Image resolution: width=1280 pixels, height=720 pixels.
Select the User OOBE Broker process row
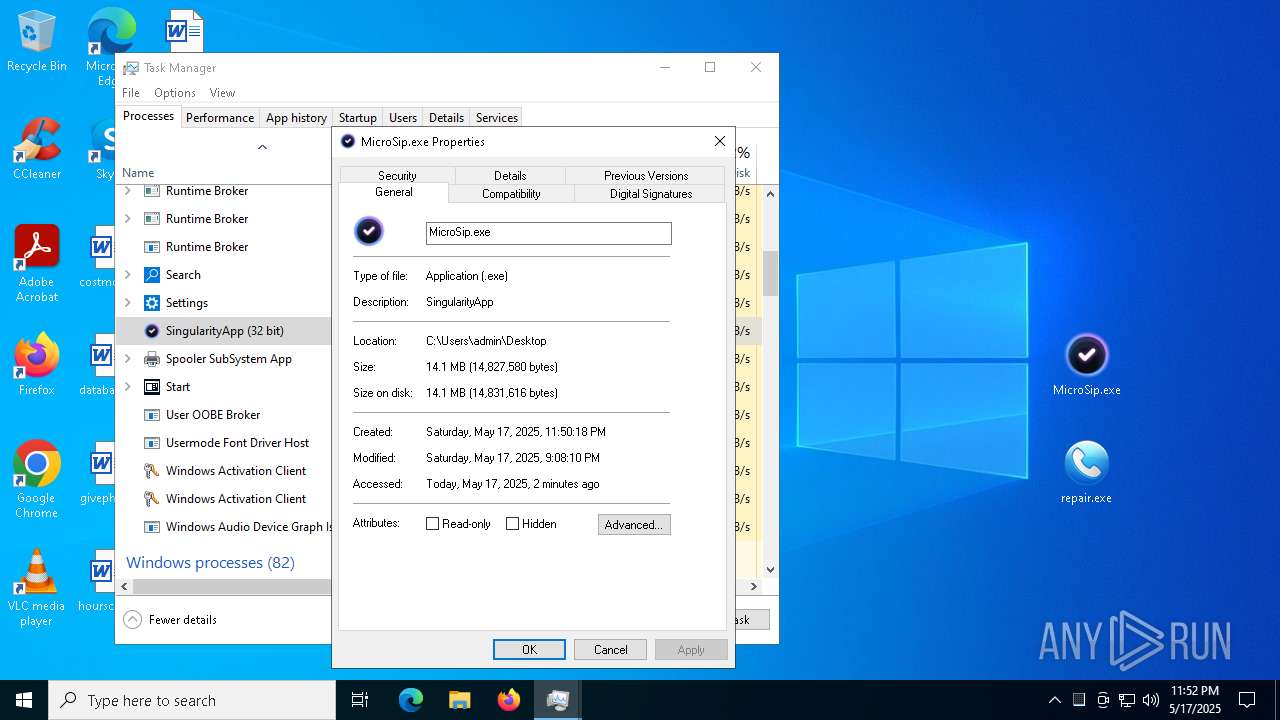click(225, 415)
